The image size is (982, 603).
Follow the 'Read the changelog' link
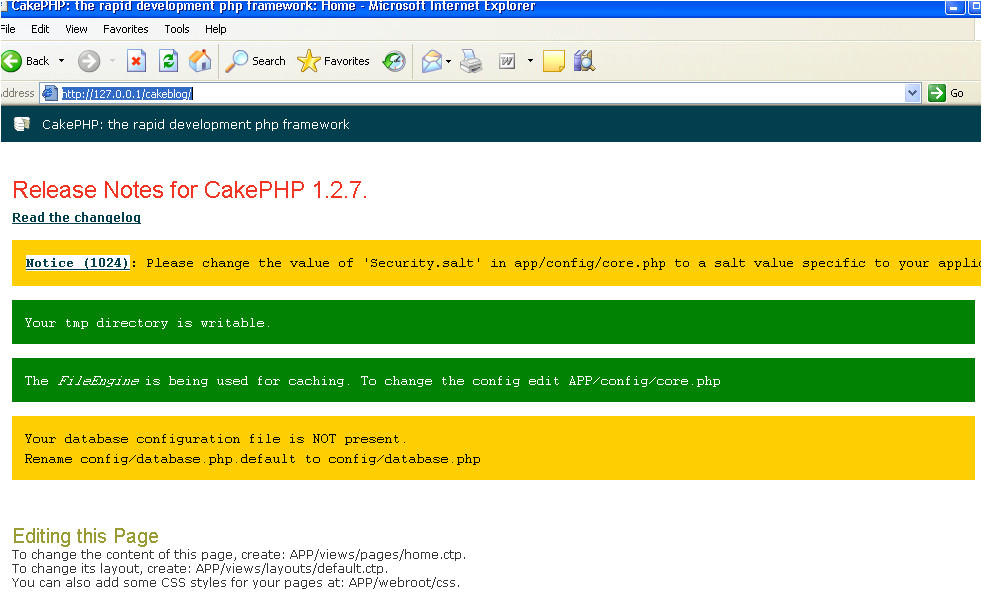coord(76,217)
